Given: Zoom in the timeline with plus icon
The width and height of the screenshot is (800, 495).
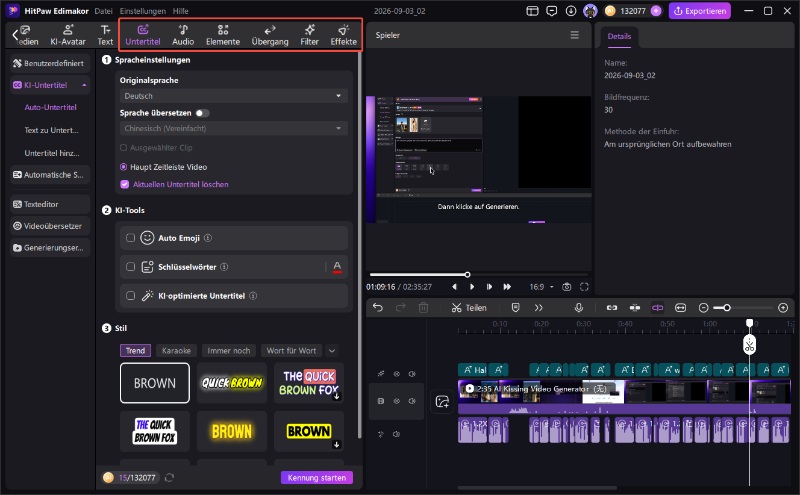Looking at the screenshot, I should 783,308.
